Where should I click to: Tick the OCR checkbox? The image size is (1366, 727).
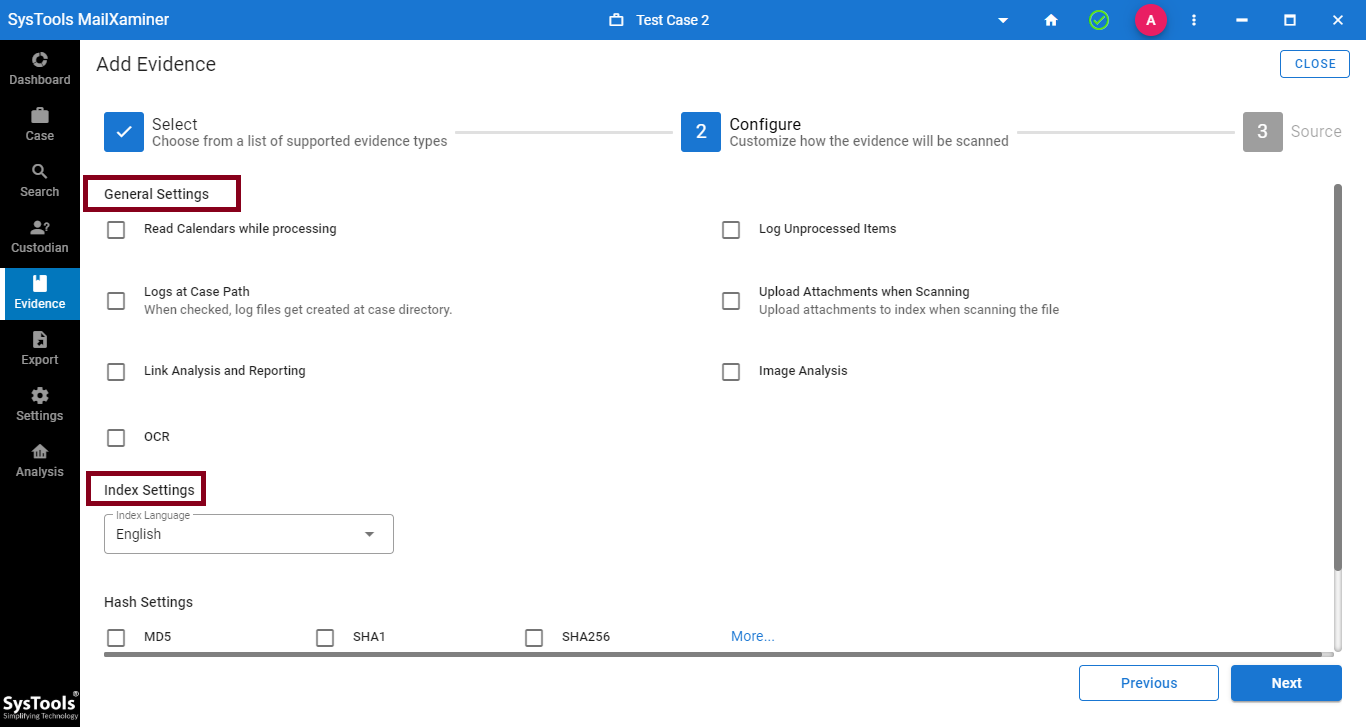tap(116, 438)
